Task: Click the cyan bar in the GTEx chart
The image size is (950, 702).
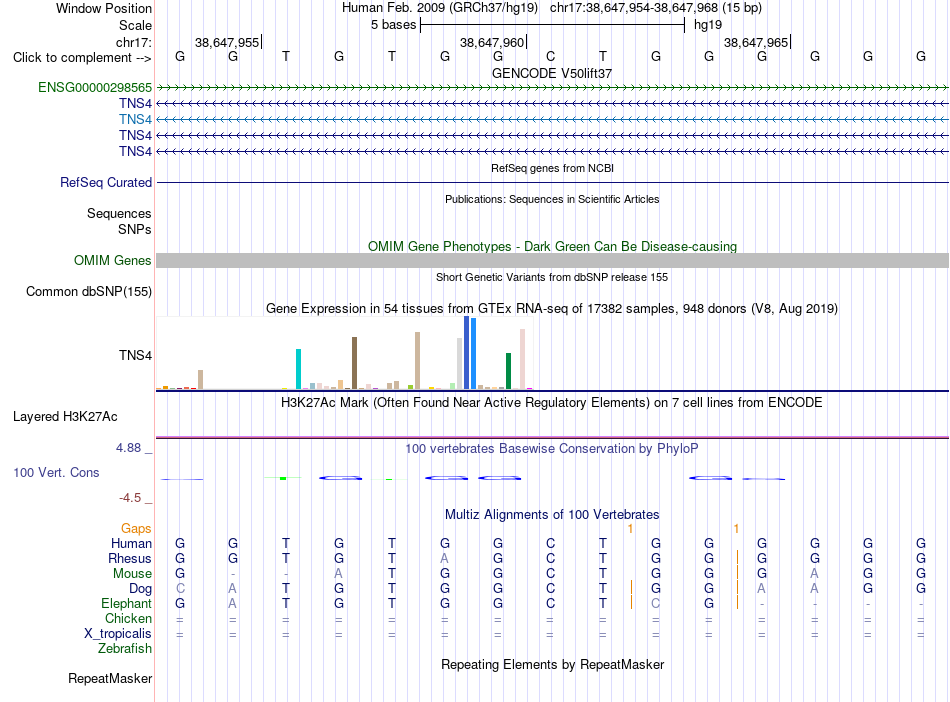Action: point(298,369)
